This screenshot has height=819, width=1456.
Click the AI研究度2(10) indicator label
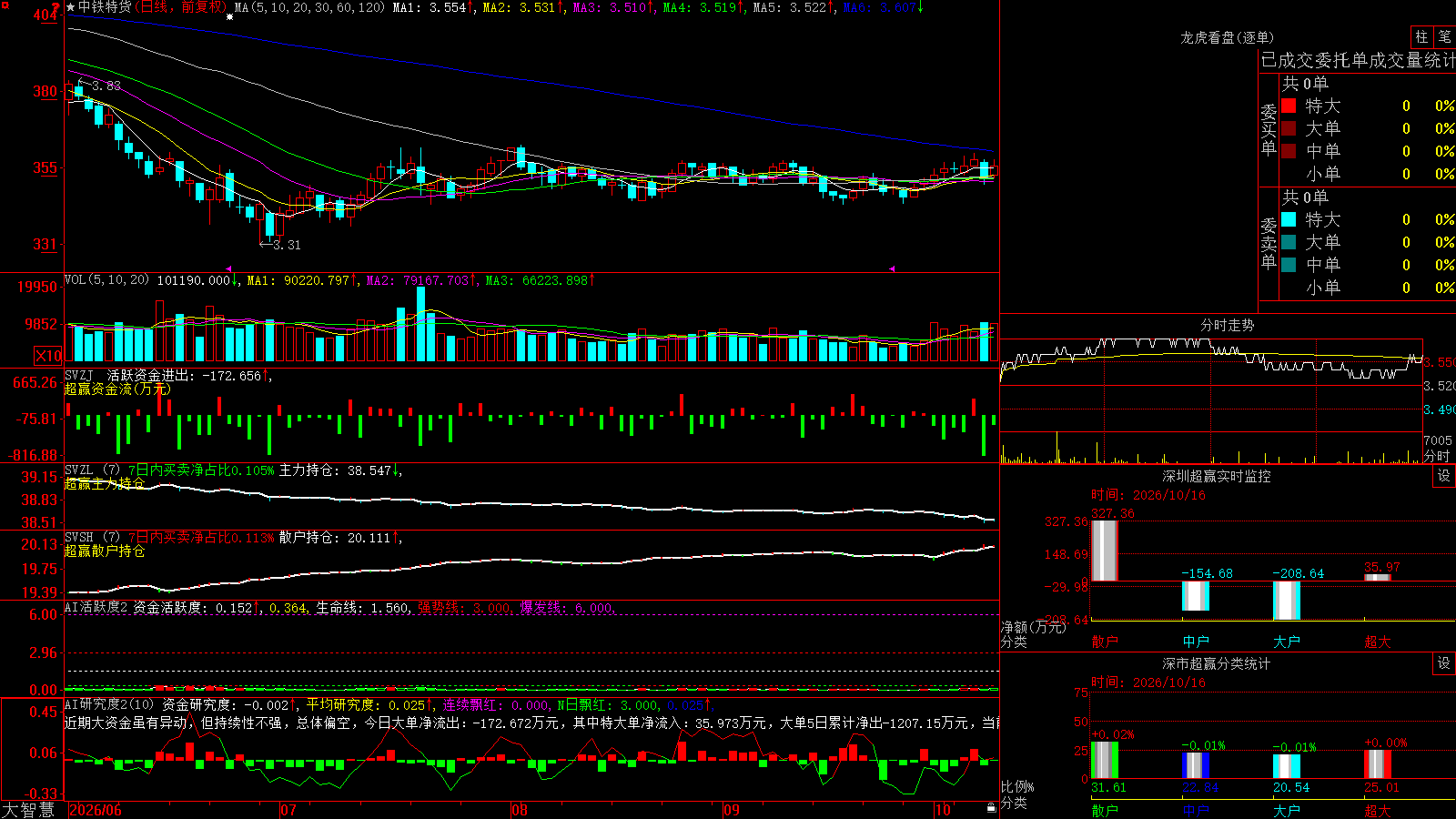click(x=109, y=704)
